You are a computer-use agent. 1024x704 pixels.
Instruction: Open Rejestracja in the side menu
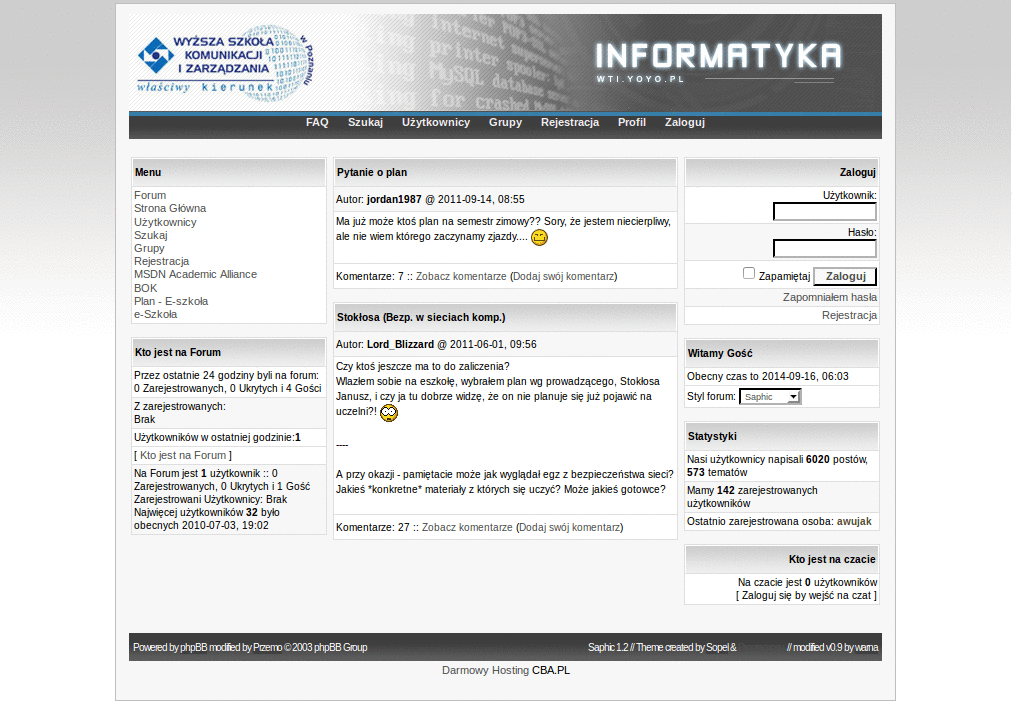tap(161, 261)
